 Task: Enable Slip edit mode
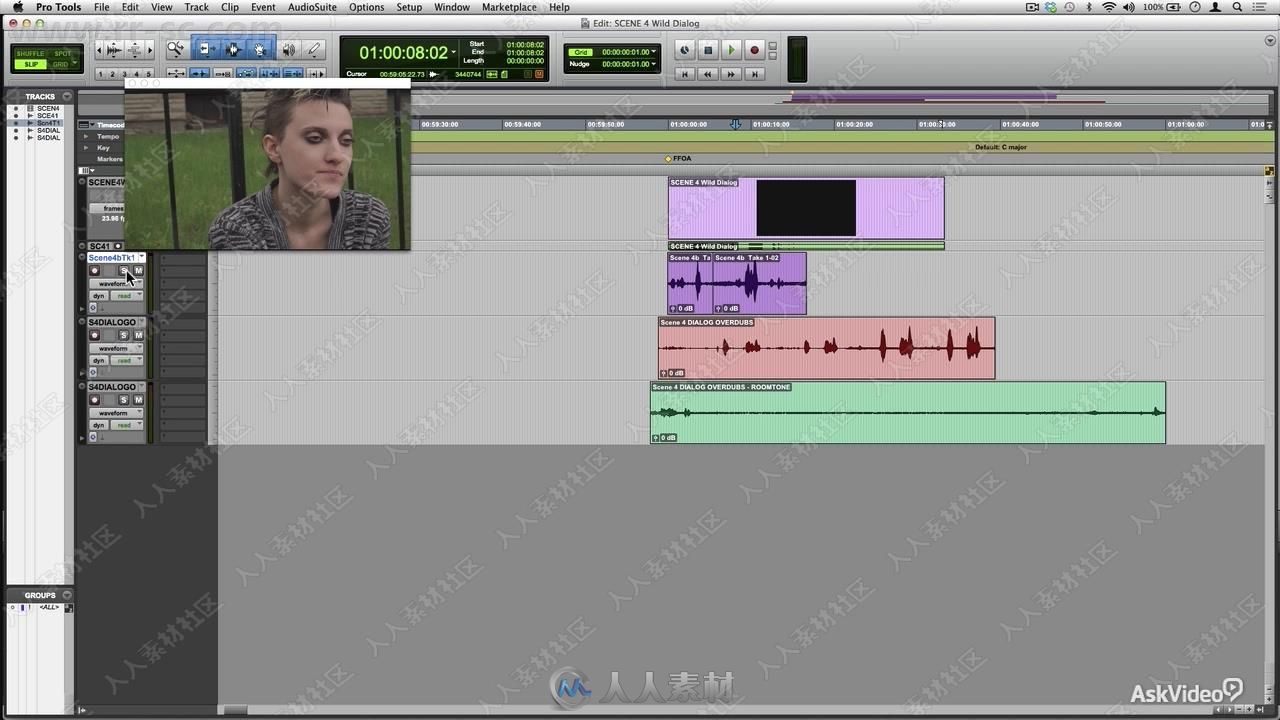point(29,64)
